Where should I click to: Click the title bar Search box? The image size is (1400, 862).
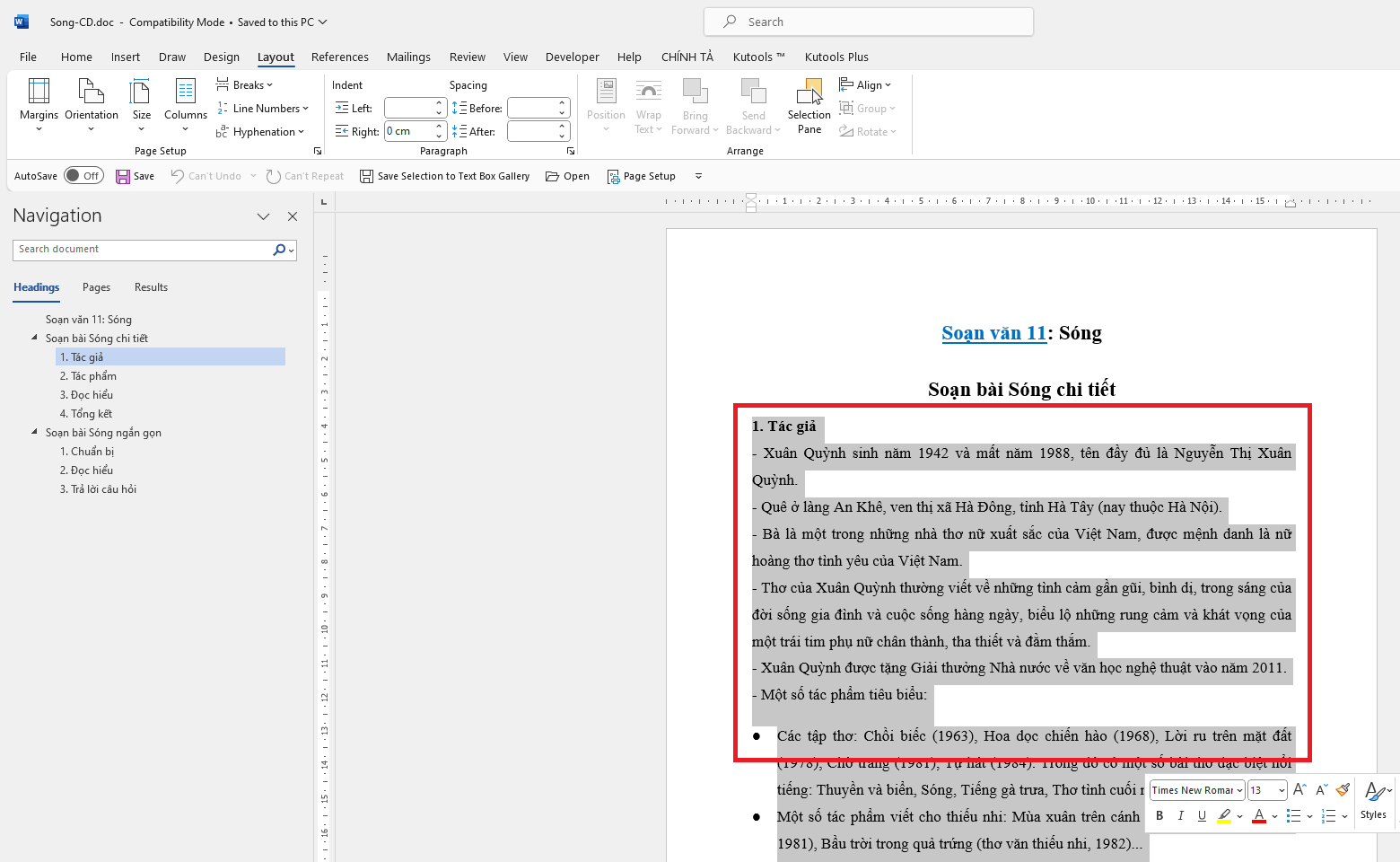[869, 22]
